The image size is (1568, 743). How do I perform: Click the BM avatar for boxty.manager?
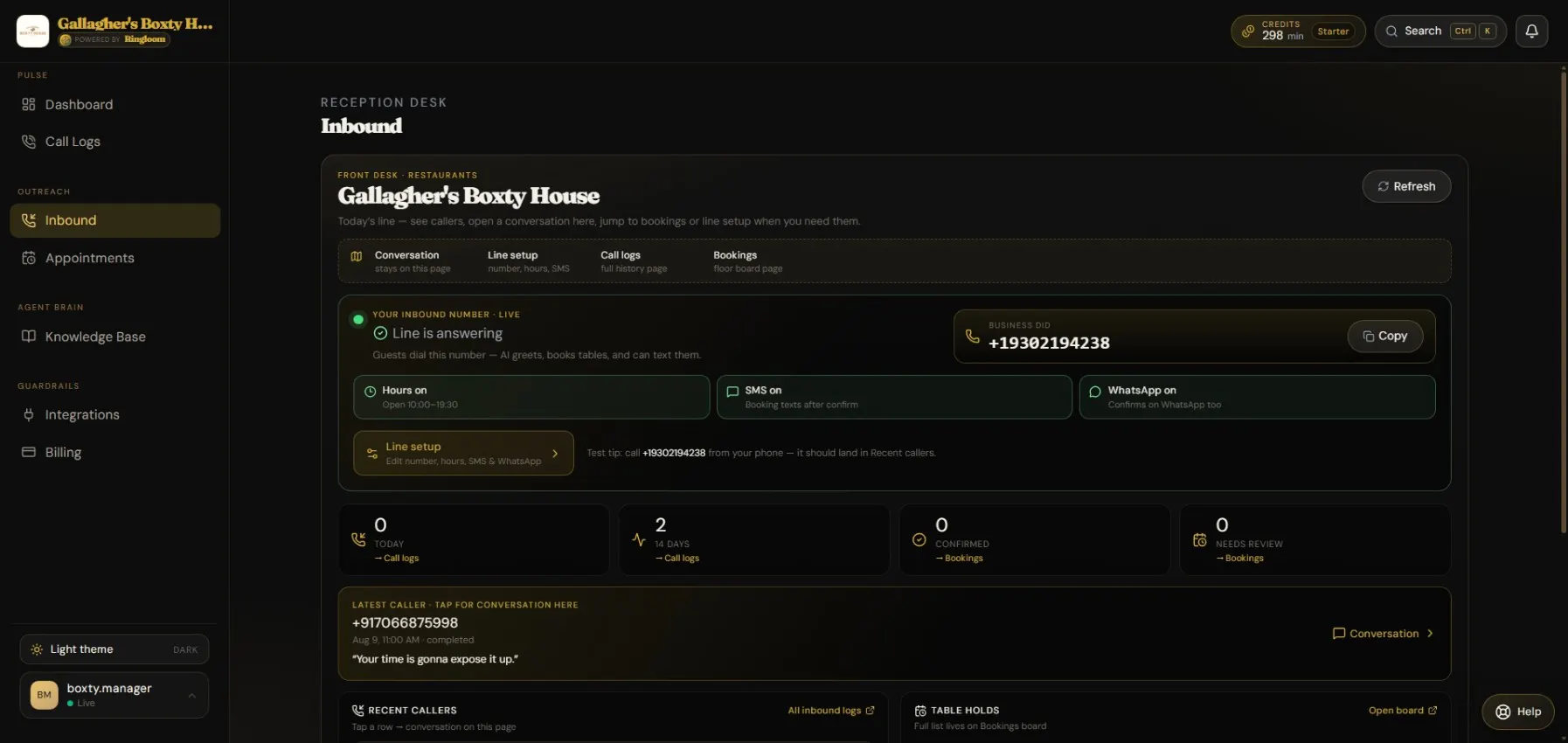point(45,695)
